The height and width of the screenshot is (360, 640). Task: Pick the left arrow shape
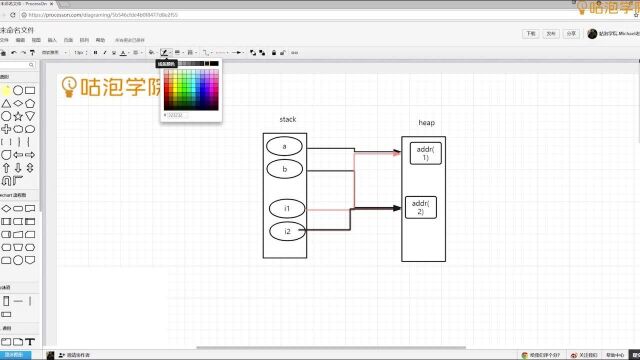click(x=18, y=155)
